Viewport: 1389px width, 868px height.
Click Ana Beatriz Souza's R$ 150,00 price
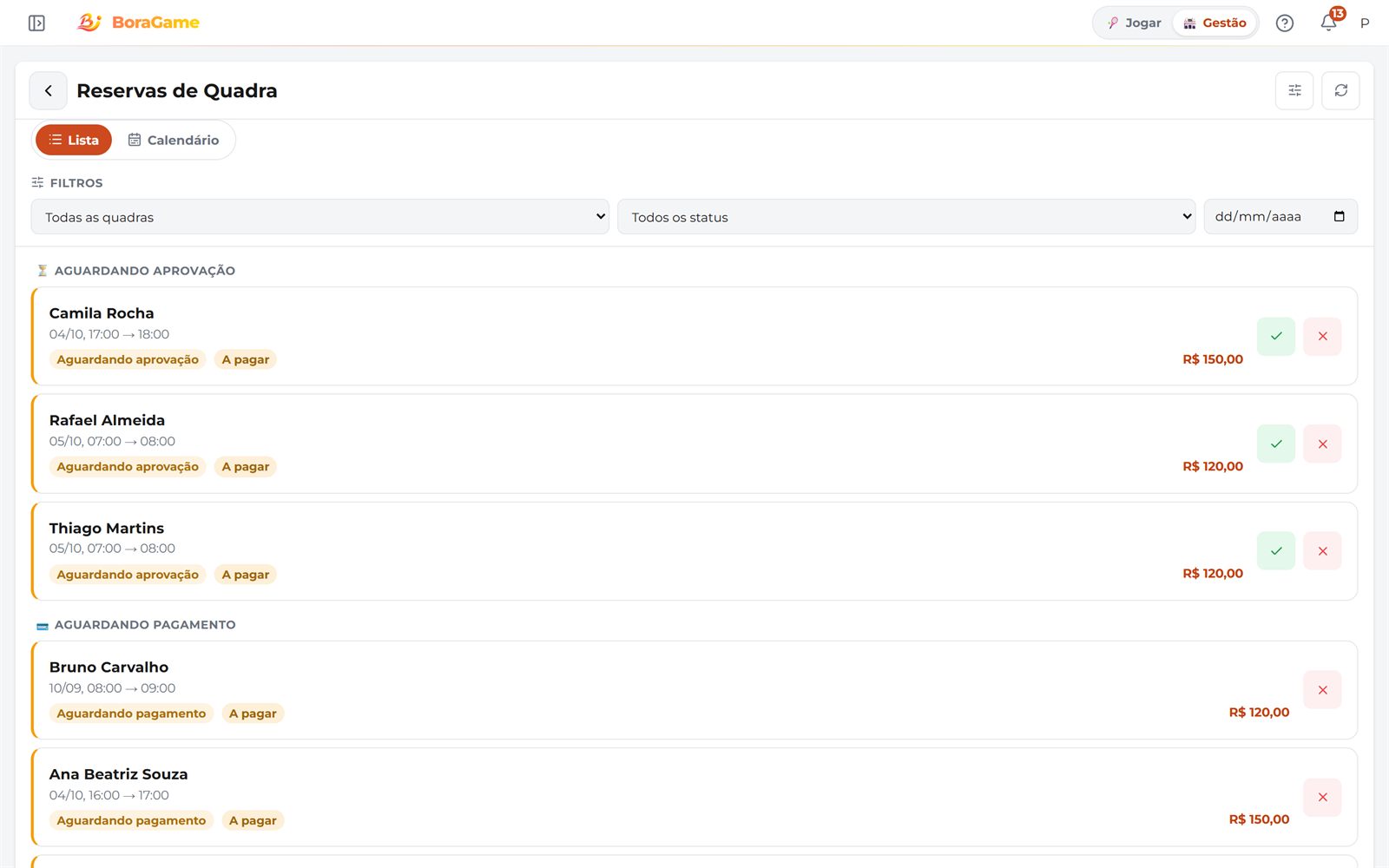[1259, 819]
